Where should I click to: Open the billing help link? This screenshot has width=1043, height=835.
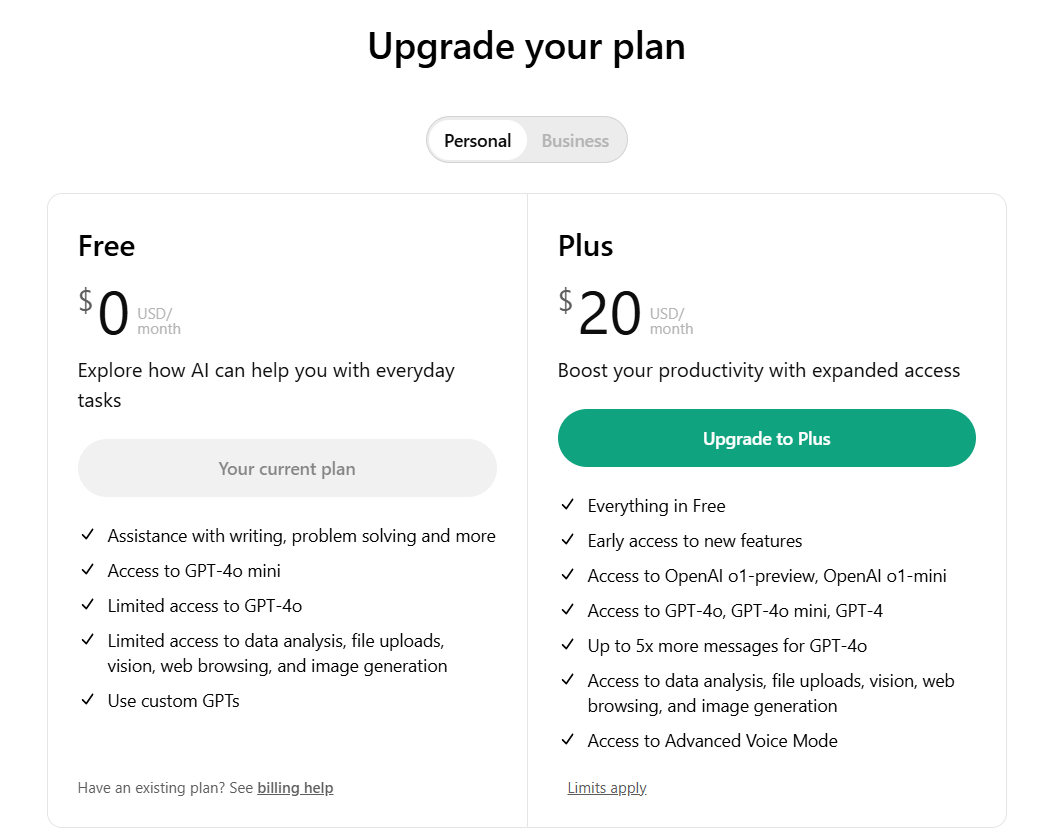click(295, 788)
